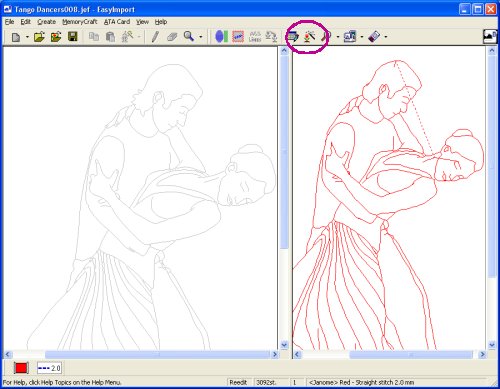Viewport: 500px width, 389px height.
Task: Click the blue oval fill icon
Action: [x=221, y=36]
